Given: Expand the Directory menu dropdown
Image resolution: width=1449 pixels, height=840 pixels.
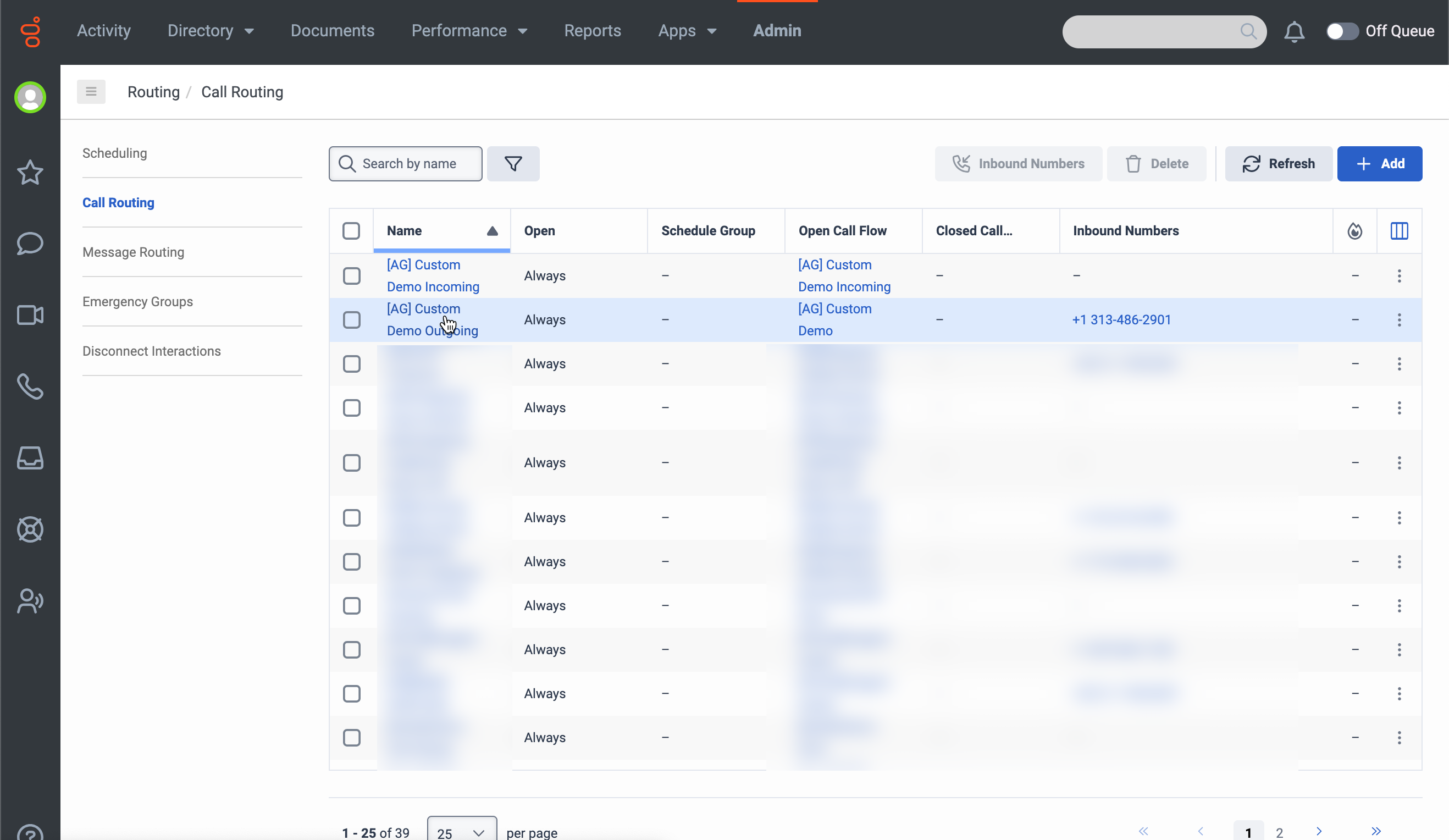Looking at the screenshot, I should 211,31.
